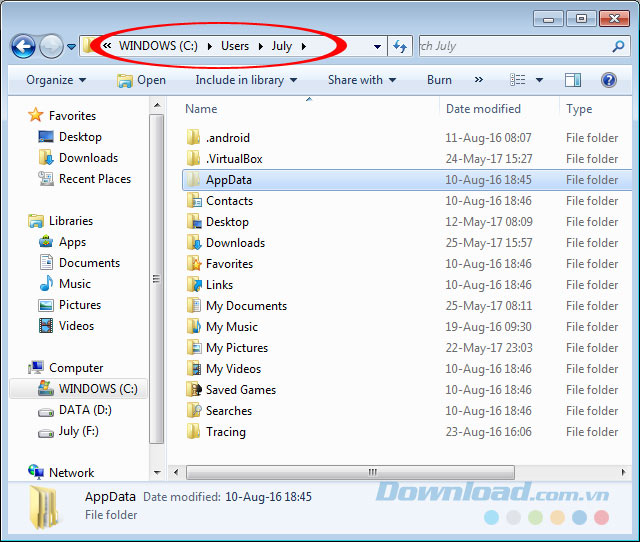The width and height of the screenshot is (640, 542).
Task: Select the Desktop folder icon in file list
Action: (194, 222)
